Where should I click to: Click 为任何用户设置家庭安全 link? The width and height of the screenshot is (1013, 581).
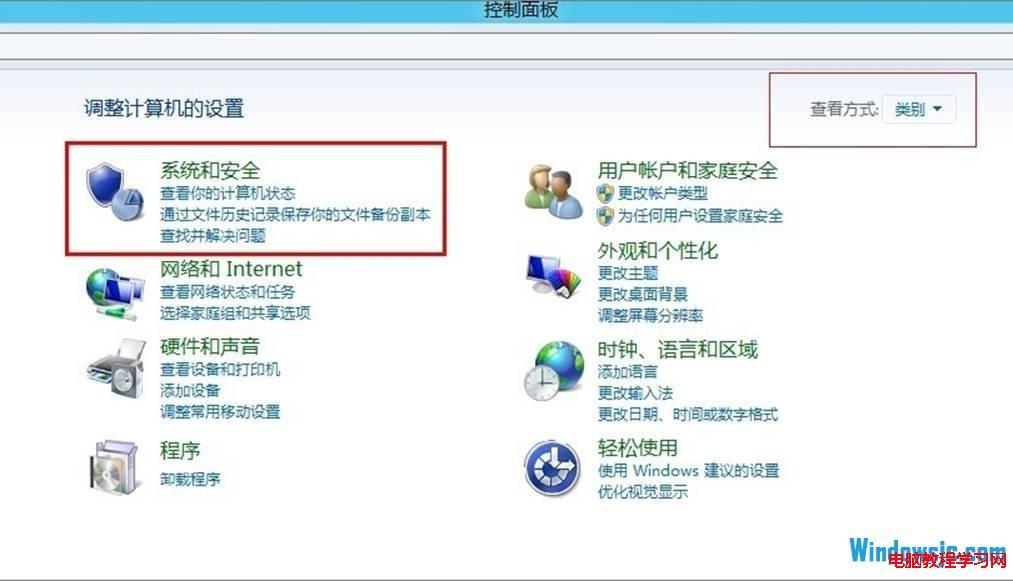pos(700,216)
